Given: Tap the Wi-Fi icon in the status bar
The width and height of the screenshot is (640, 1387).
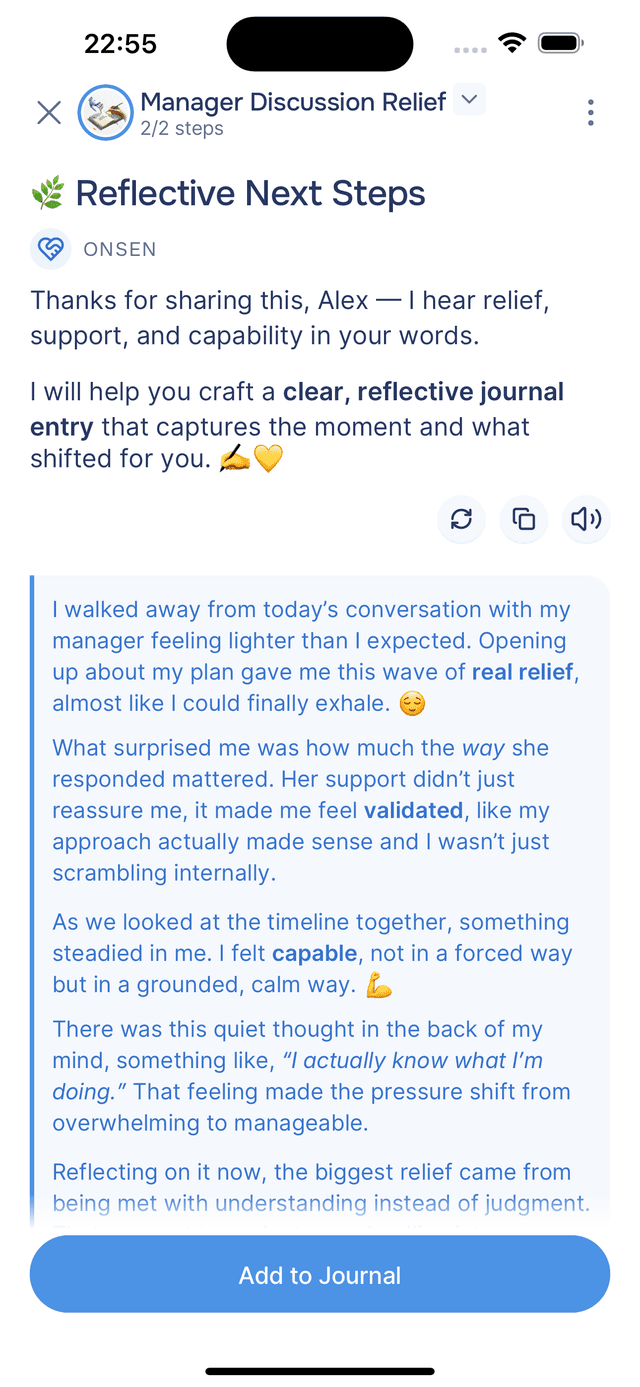Looking at the screenshot, I should pos(513,42).
